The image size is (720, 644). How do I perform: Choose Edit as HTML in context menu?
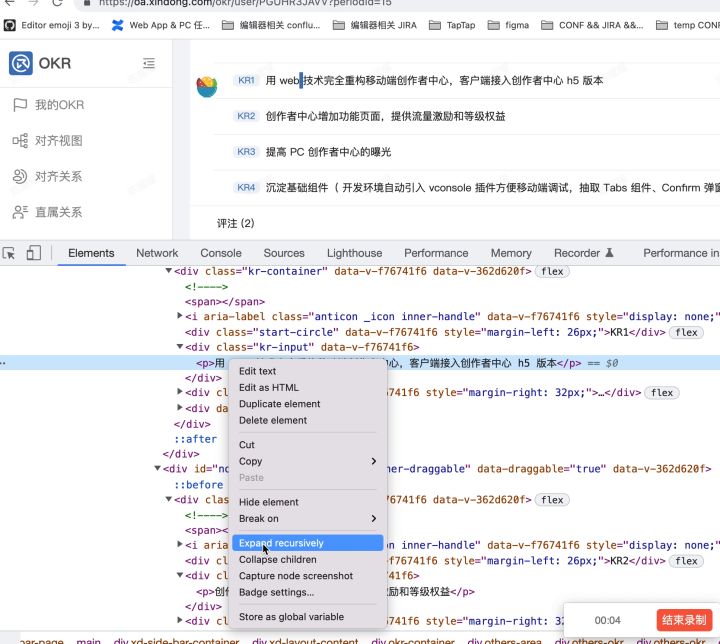308,388
